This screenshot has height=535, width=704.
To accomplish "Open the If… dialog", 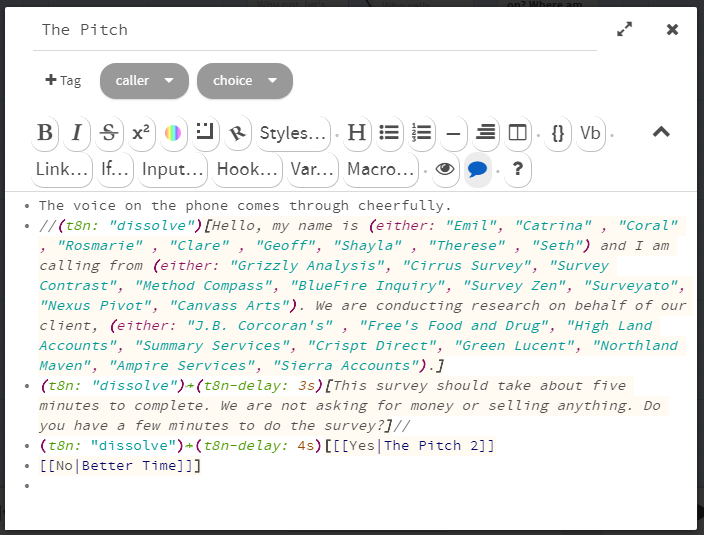I will click(x=114, y=170).
